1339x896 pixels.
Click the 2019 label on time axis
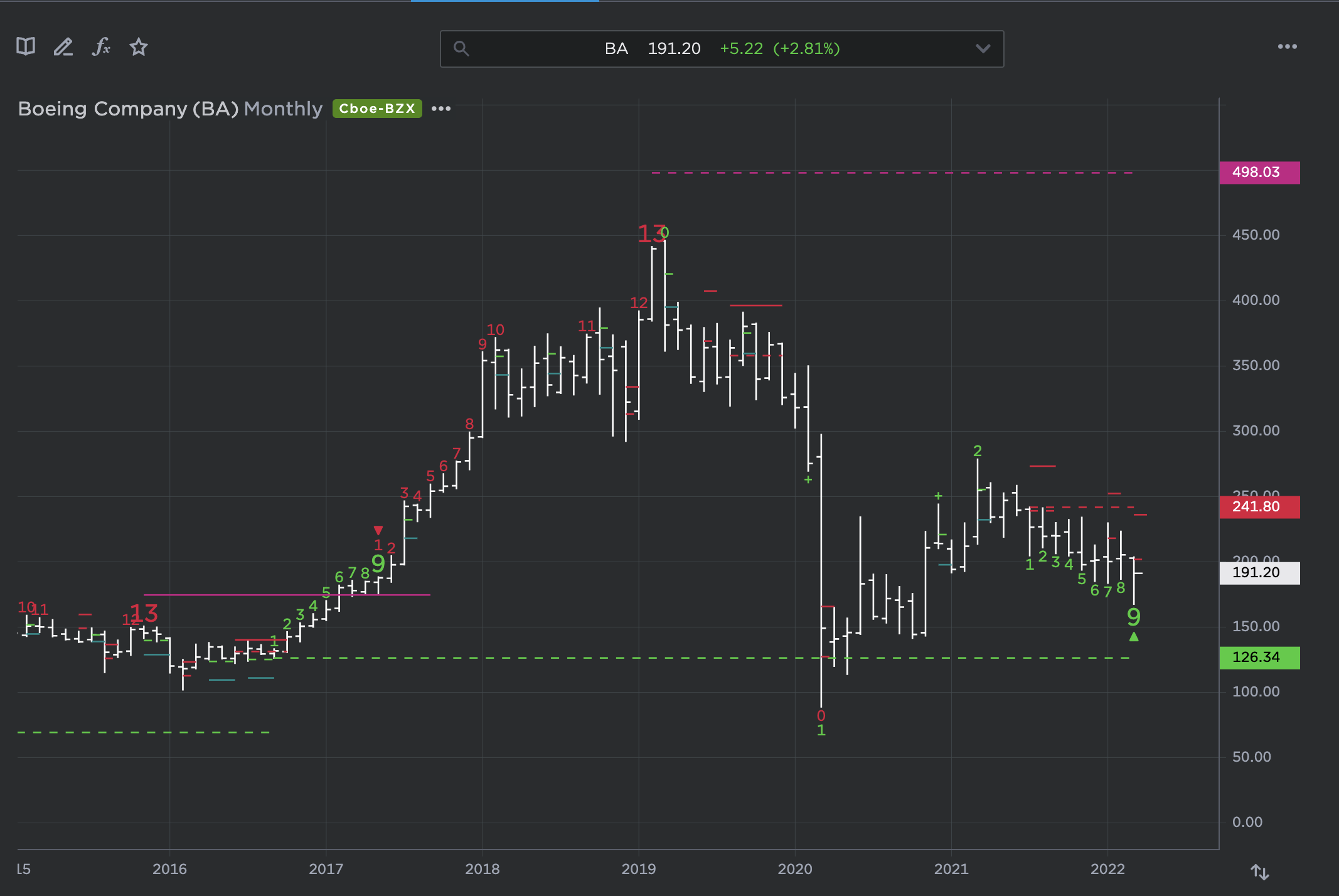pos(639,869)
